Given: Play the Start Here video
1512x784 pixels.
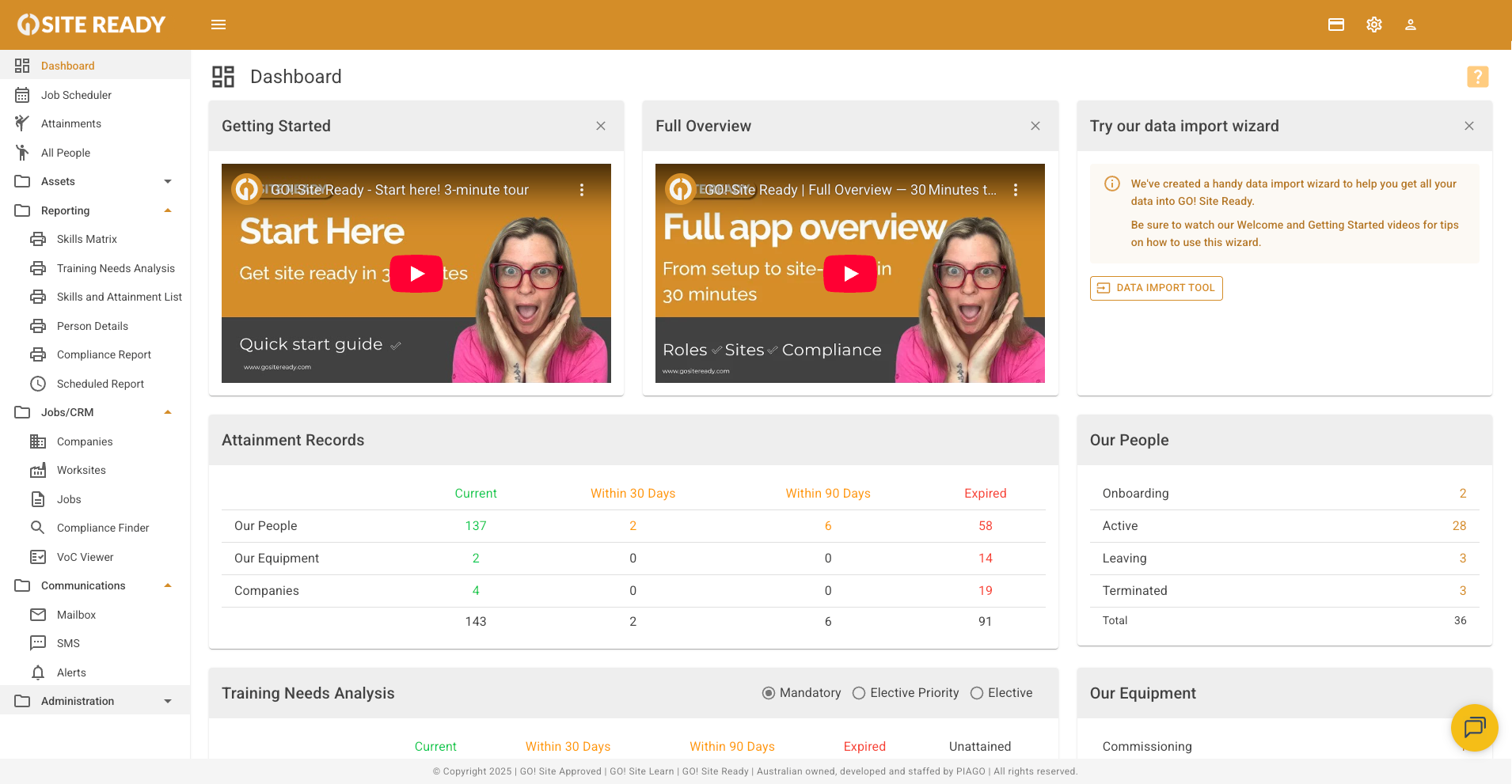Looking at the screenshot, I should tap(416, 274).
